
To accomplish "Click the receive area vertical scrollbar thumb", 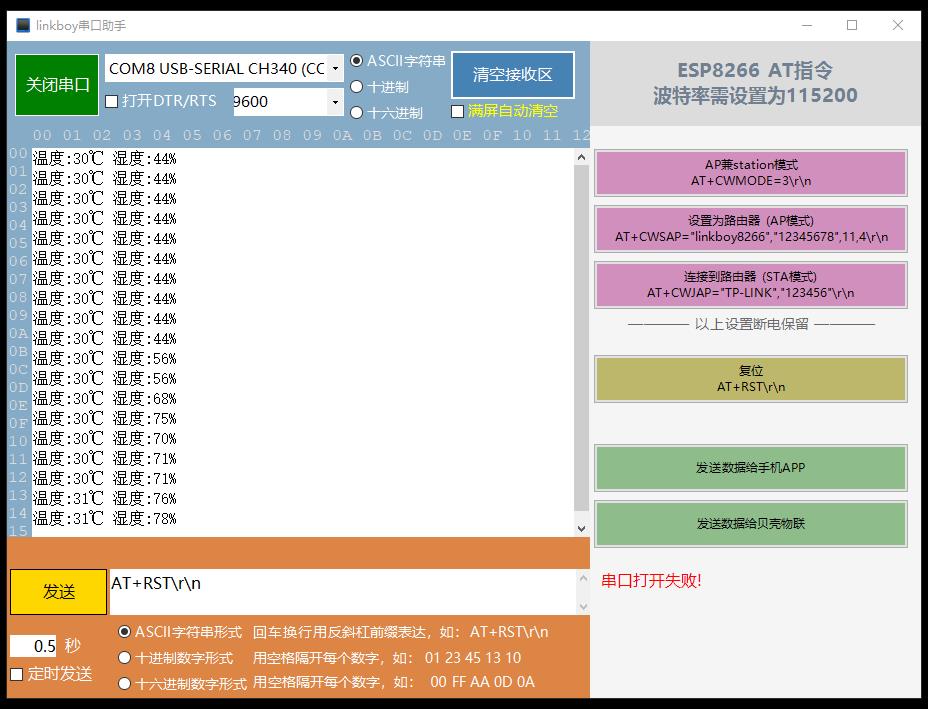I will [581, 337].
